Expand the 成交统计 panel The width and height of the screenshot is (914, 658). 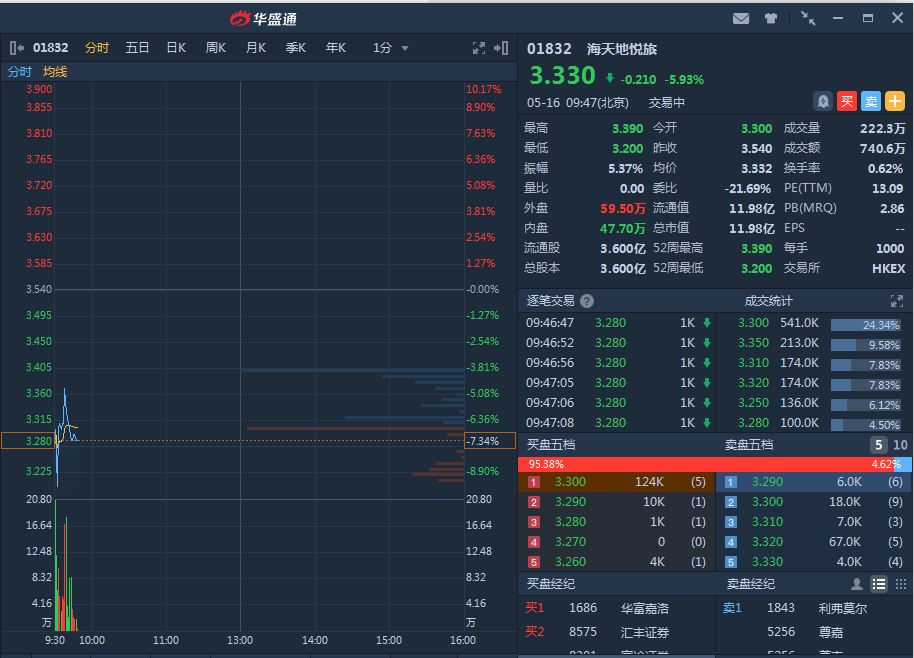(896, 301)
